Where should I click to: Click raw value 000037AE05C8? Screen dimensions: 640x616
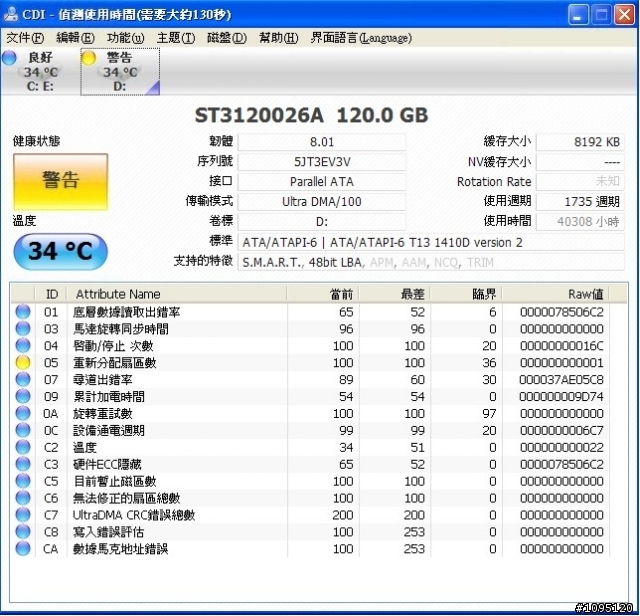pos(561,380)
